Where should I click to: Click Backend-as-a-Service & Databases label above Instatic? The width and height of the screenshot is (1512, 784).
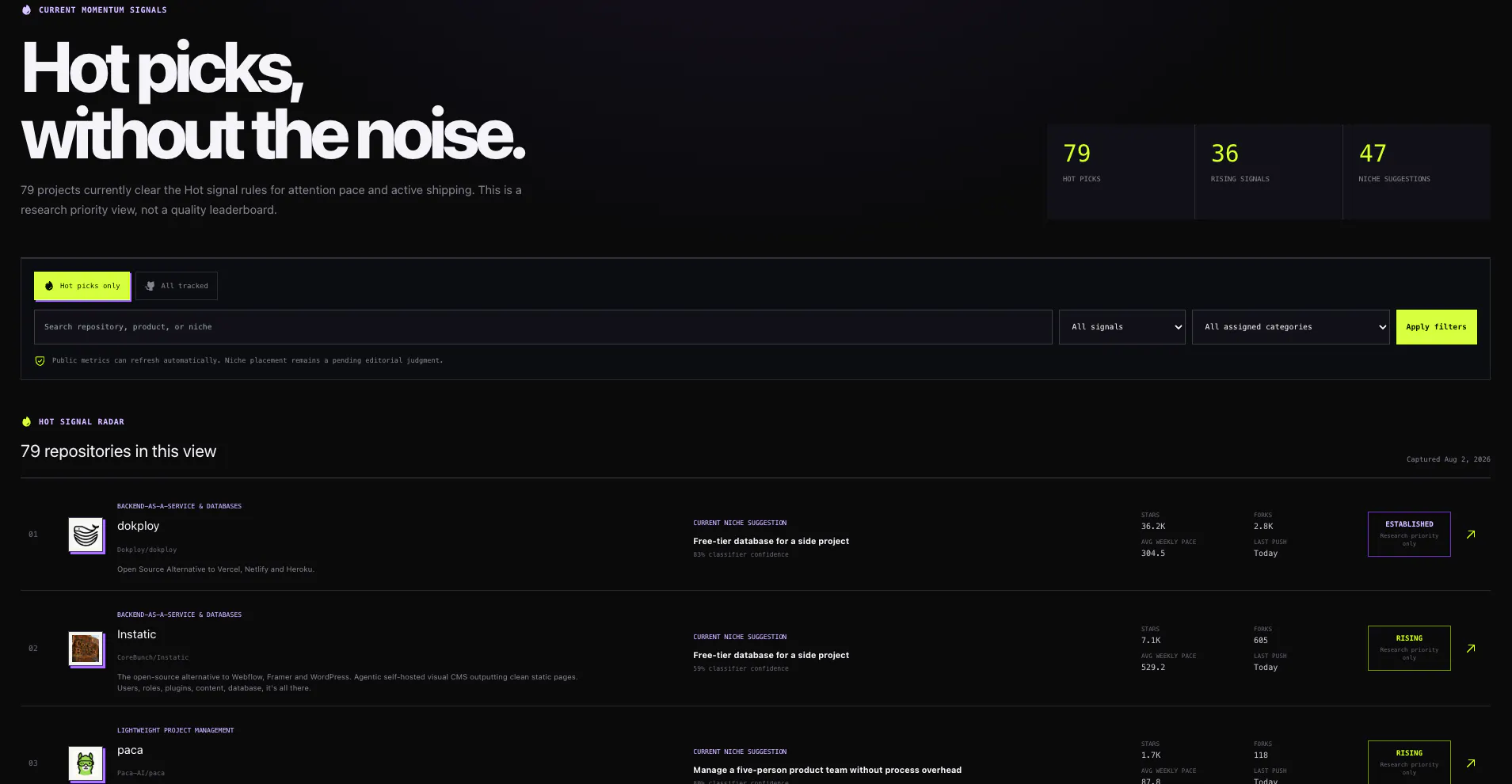(179, 615)
